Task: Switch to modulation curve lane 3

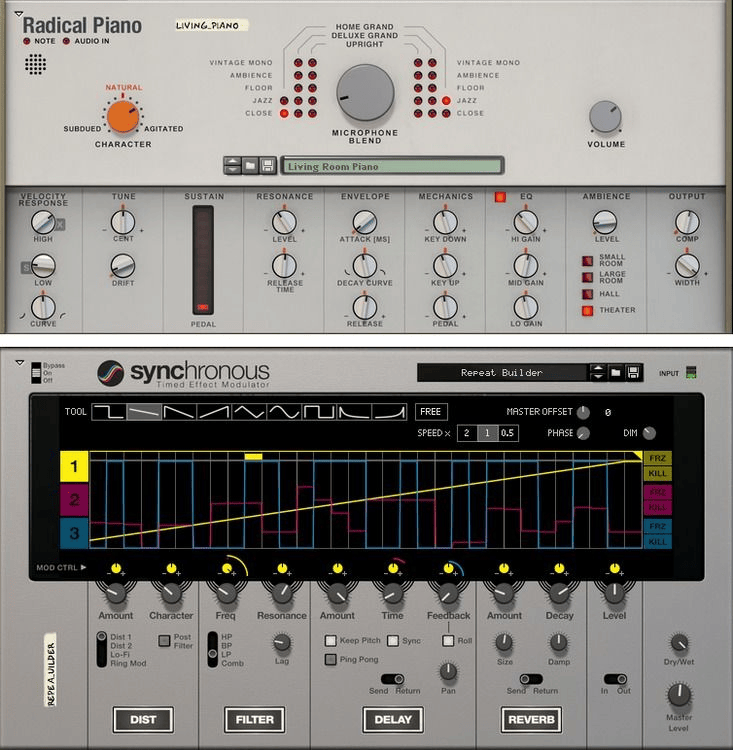Action: pos(75,533)
